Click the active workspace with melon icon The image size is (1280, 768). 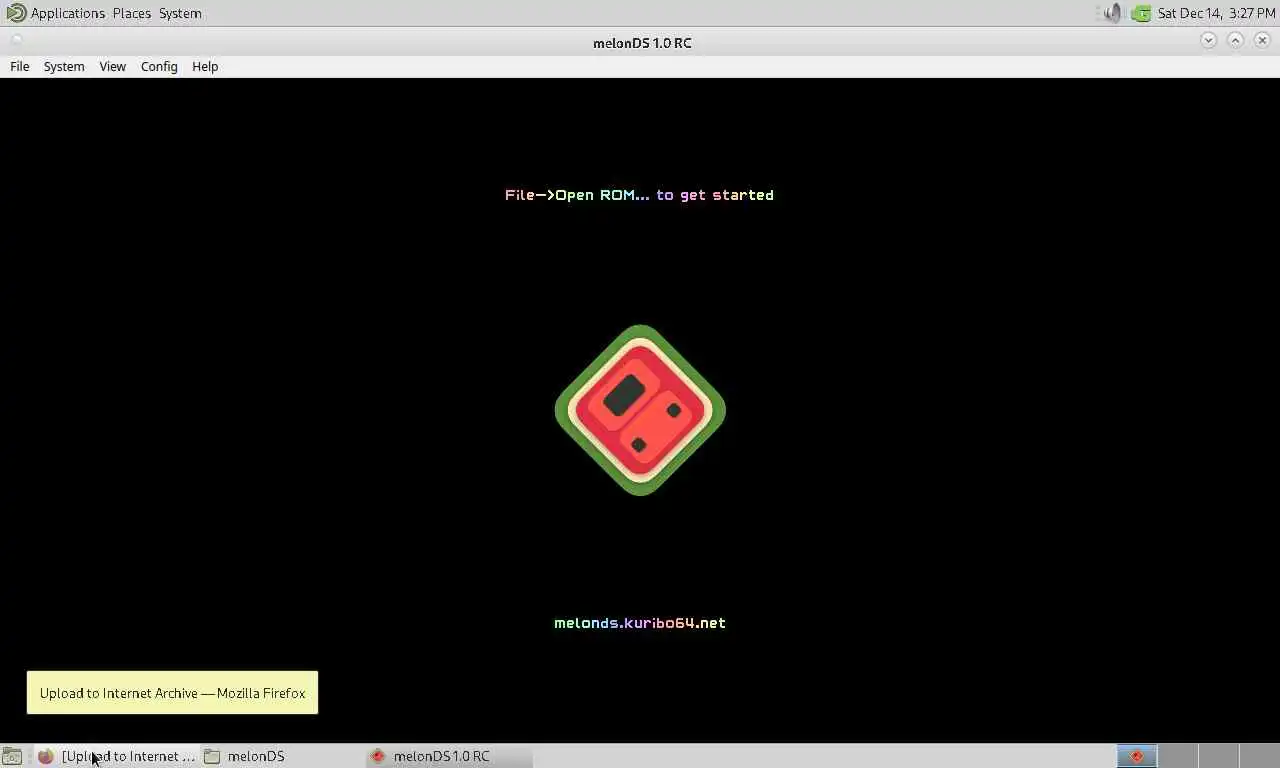1136,756
